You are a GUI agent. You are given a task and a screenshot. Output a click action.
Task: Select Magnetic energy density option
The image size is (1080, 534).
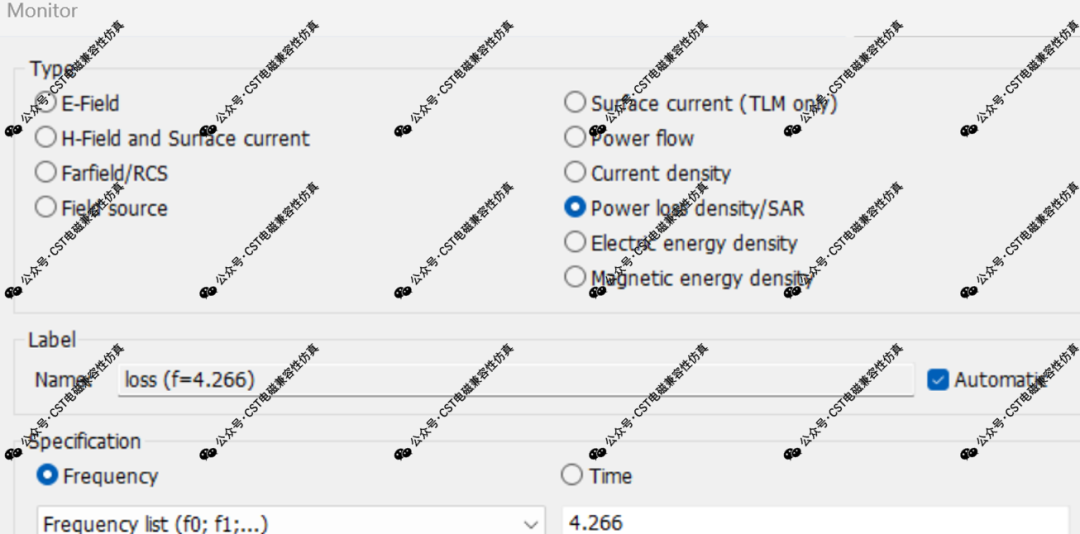(574, 277)
